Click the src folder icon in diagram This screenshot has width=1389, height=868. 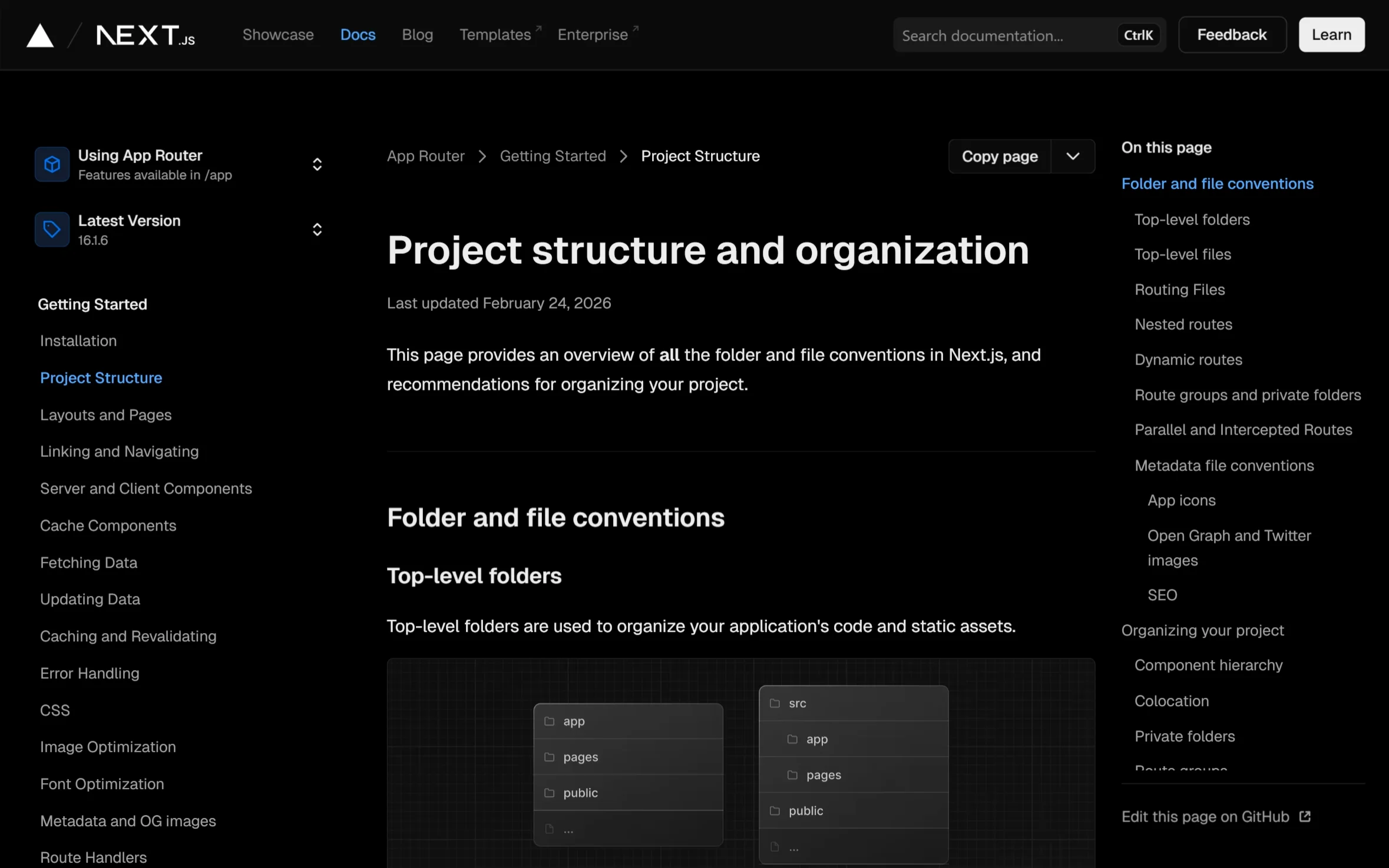click(775, 703)
